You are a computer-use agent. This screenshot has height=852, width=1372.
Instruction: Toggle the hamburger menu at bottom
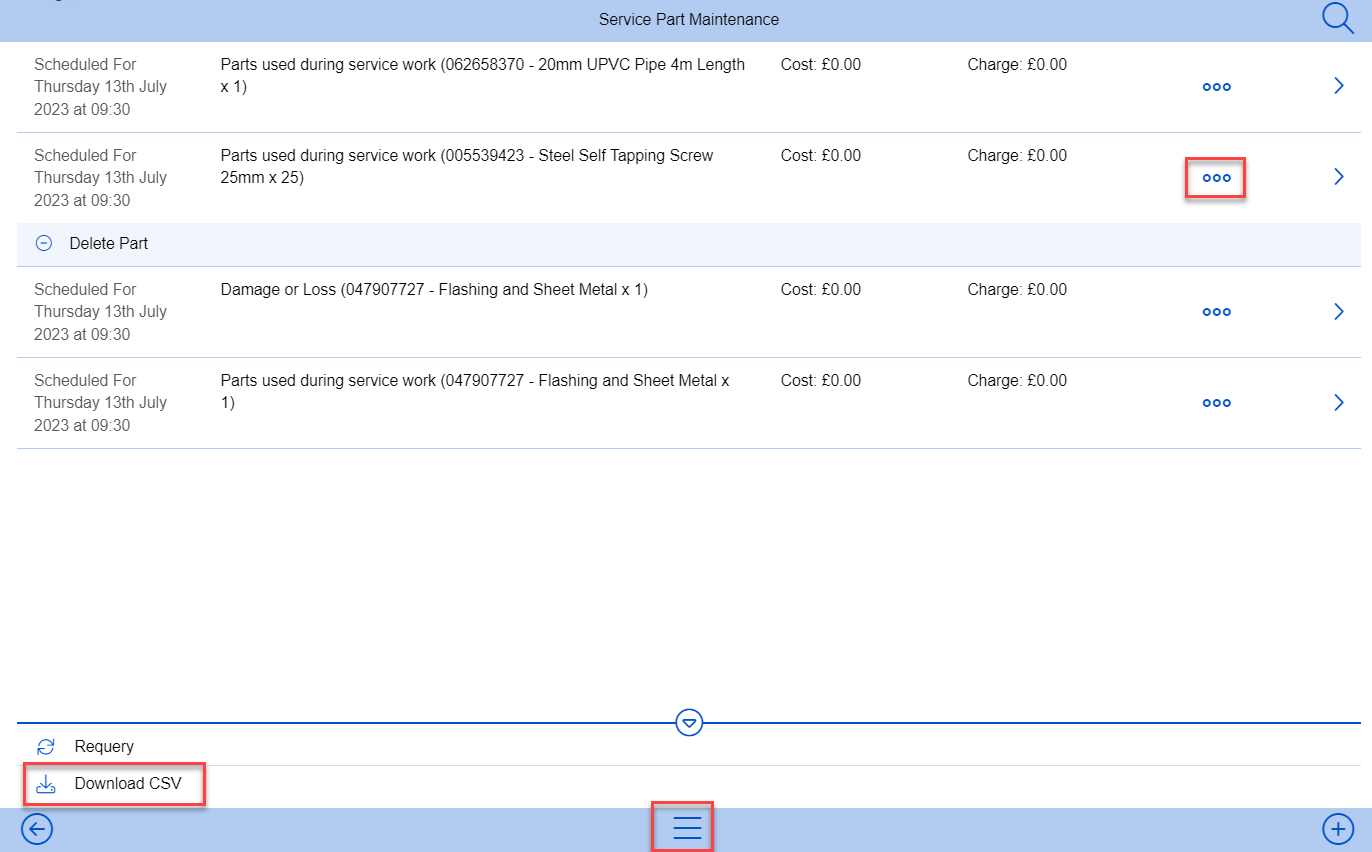(x=687, y=828)
